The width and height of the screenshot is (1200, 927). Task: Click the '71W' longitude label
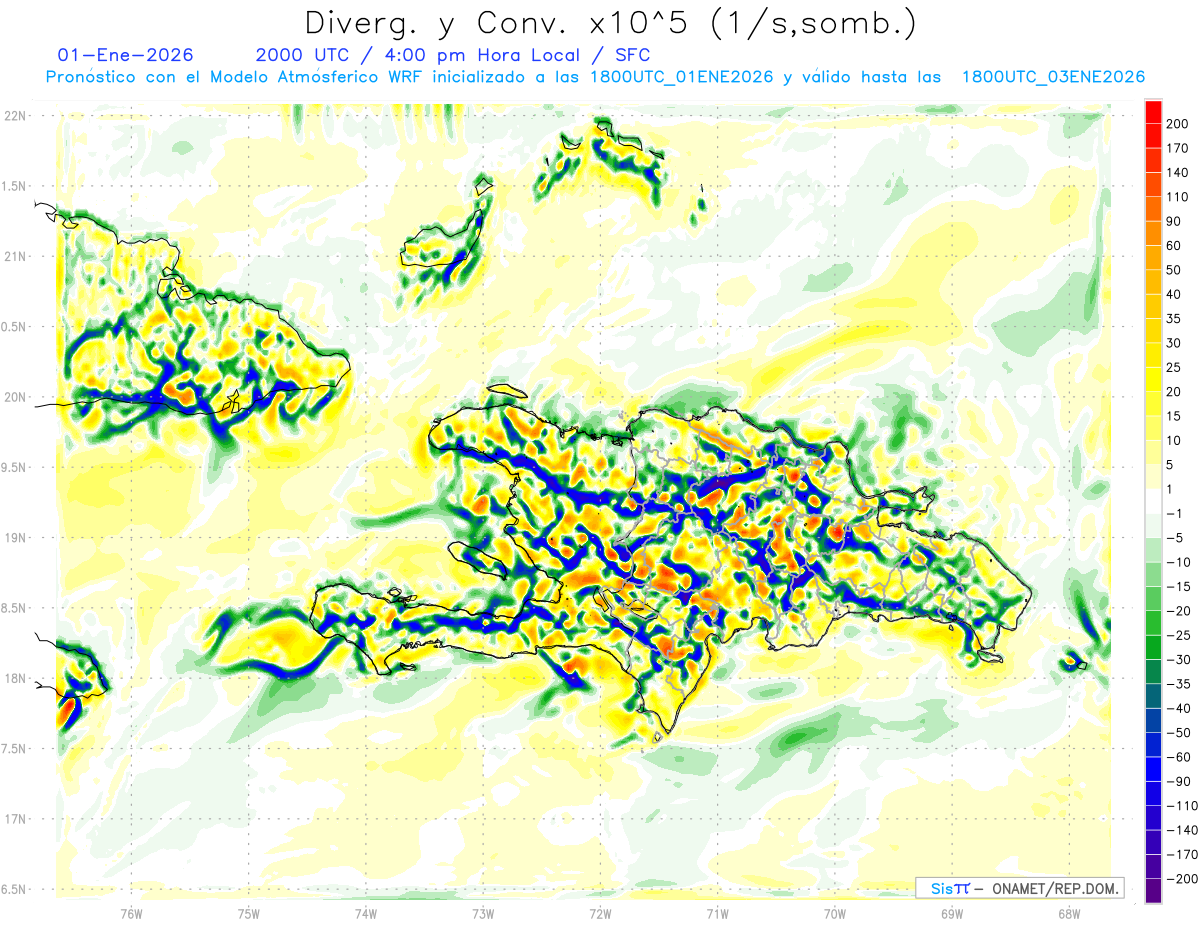pyautogui.click(x=717, y=914)
